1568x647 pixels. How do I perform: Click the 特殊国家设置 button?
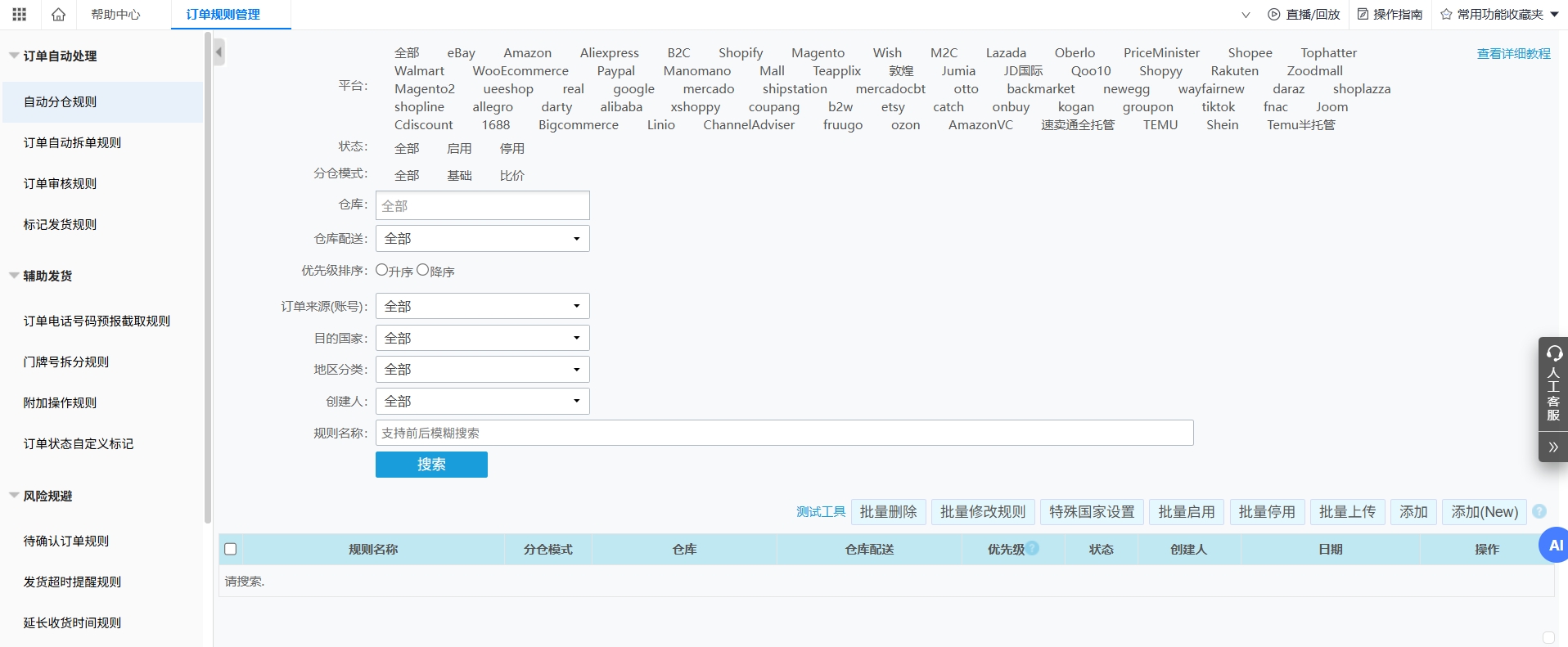[1093, 512]
